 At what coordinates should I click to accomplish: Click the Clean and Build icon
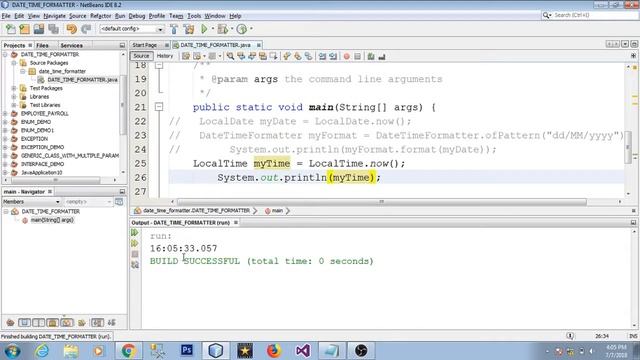pyautogui.click(x=189, y=29)
